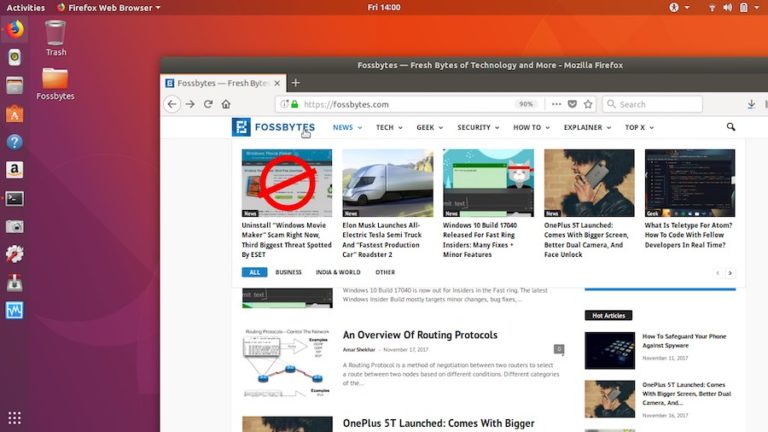Open the page actions three-dot menu
The width and height of the screenshot is (768, 432).
pyautogui.click(x=556, y=104)
